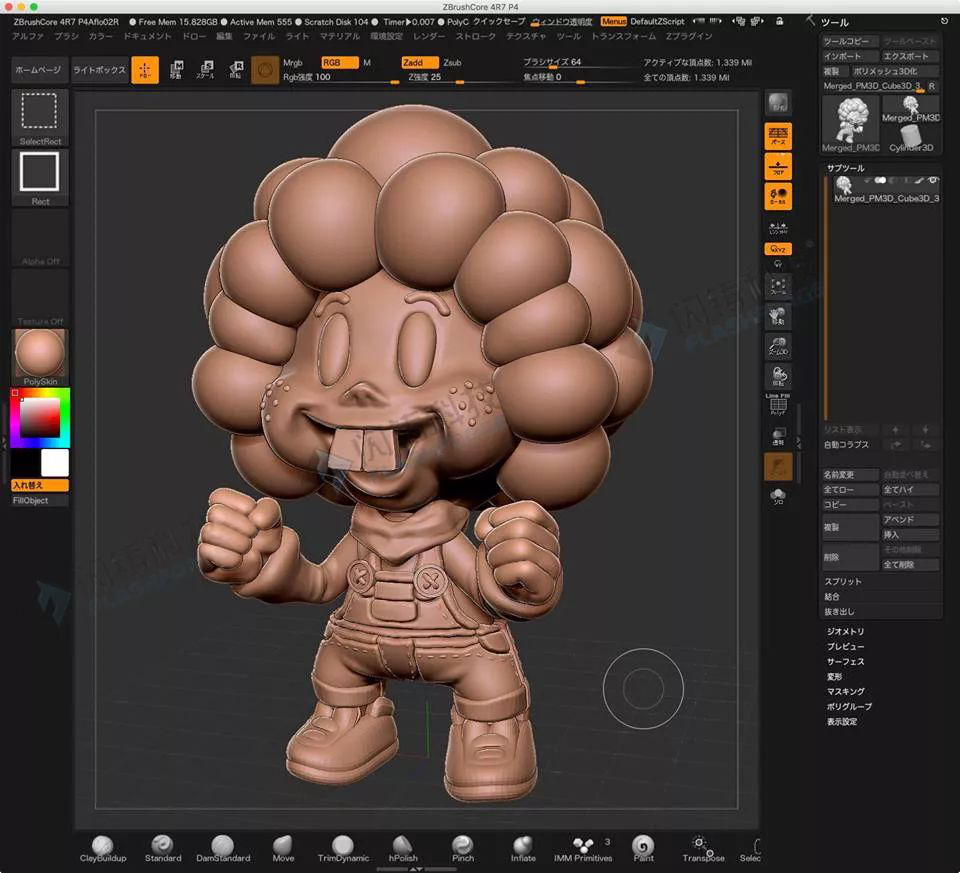
Task: Open the Rect stroke type icon
Action: point(40,178)
